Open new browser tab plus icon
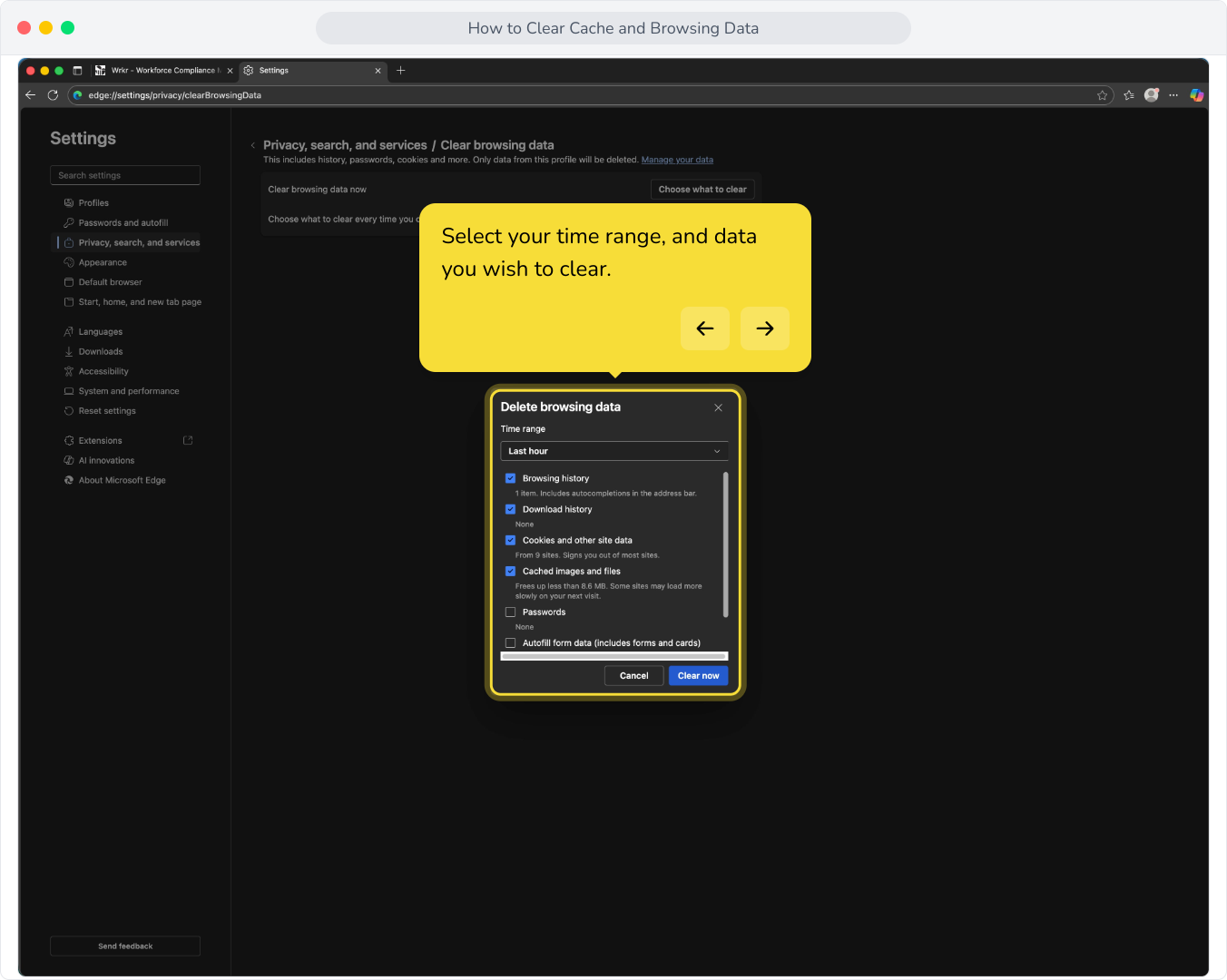 (x=400, y=70)
